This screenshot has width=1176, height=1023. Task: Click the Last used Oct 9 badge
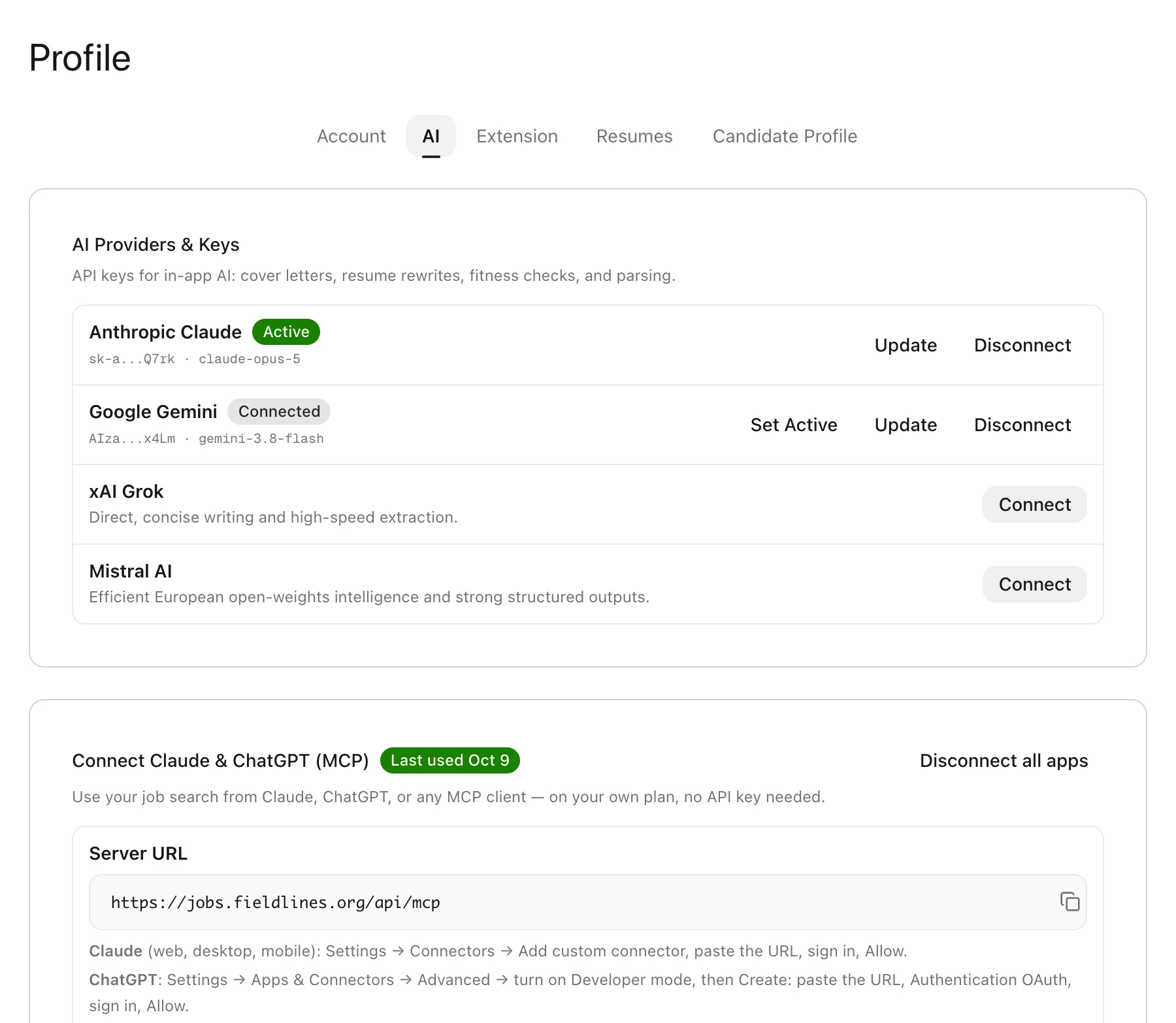click(450, 760)
